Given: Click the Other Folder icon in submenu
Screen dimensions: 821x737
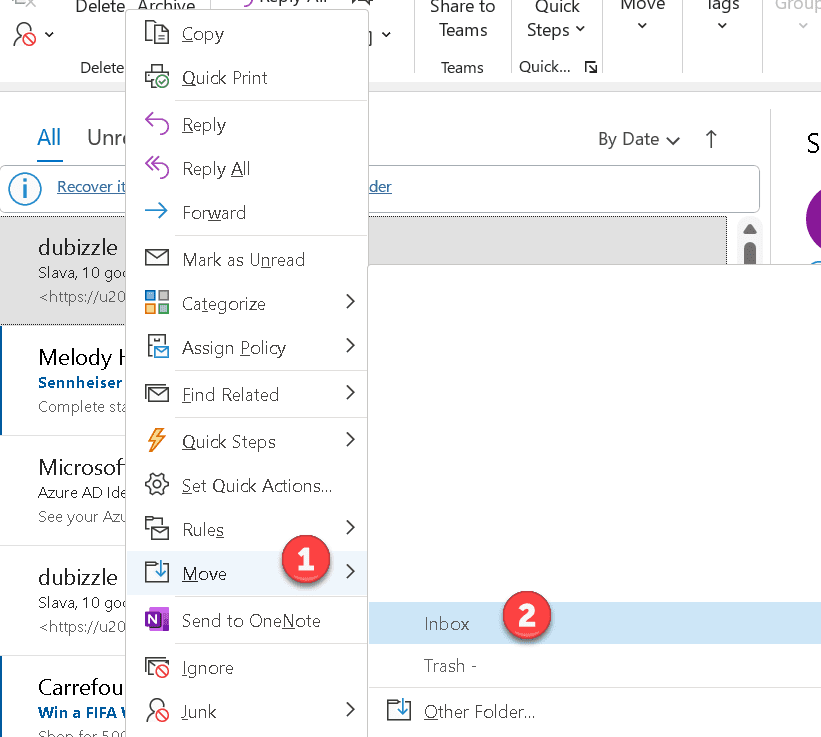Looking at the screenshot, I should tap(399, 710).
